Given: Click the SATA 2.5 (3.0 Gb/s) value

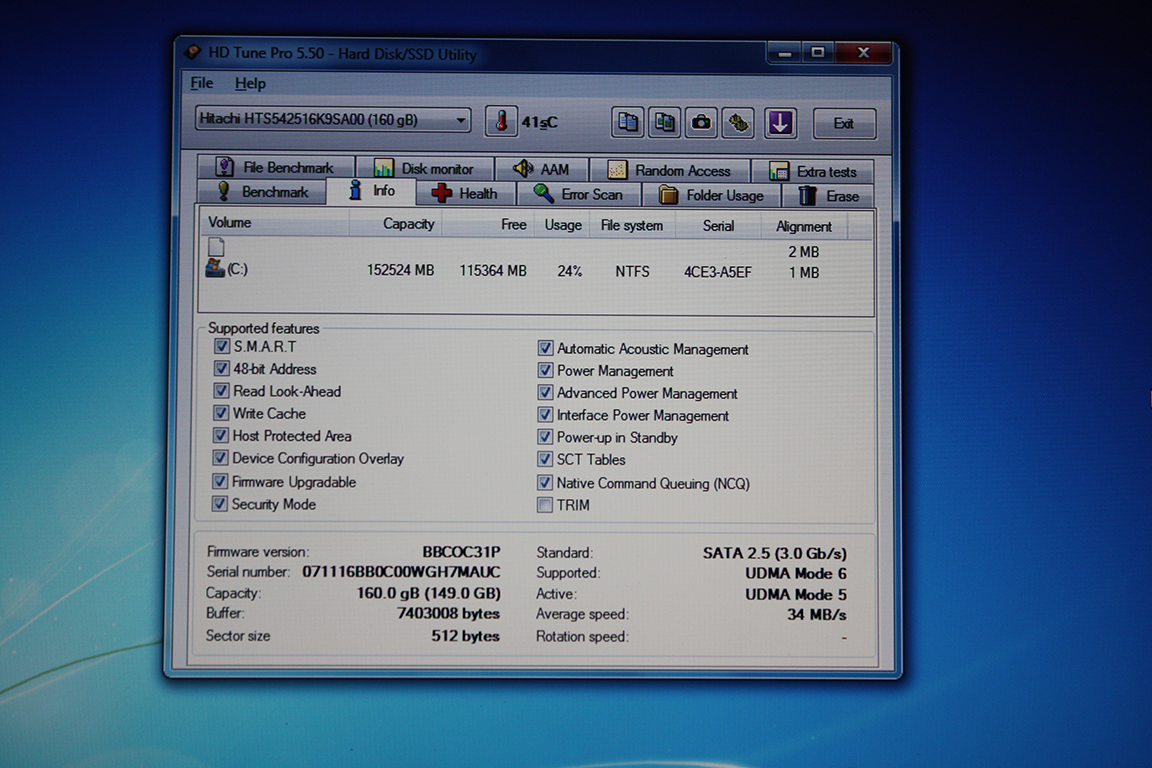Looking at the screenshot, I should 774,553.
